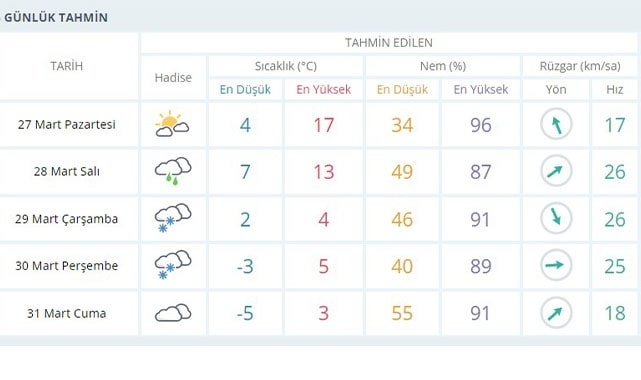Screen dimensions: 641x380
Task: Click the GÜNLÜK TAHMİN heading
Action: click(56, 18)
